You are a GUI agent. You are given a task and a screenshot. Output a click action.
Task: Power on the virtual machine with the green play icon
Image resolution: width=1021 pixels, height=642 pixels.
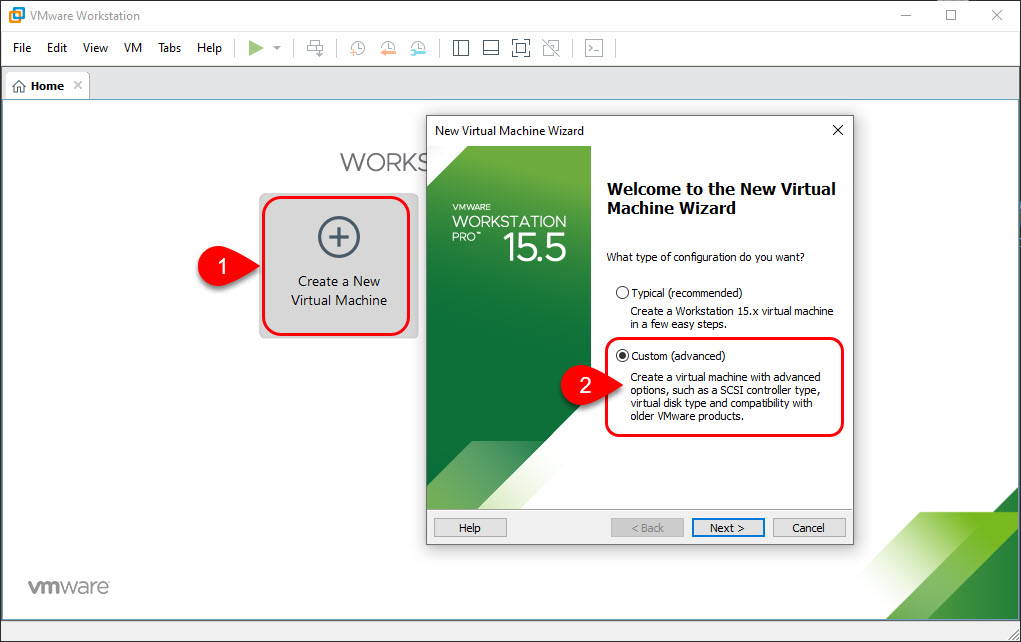point(256,48)
